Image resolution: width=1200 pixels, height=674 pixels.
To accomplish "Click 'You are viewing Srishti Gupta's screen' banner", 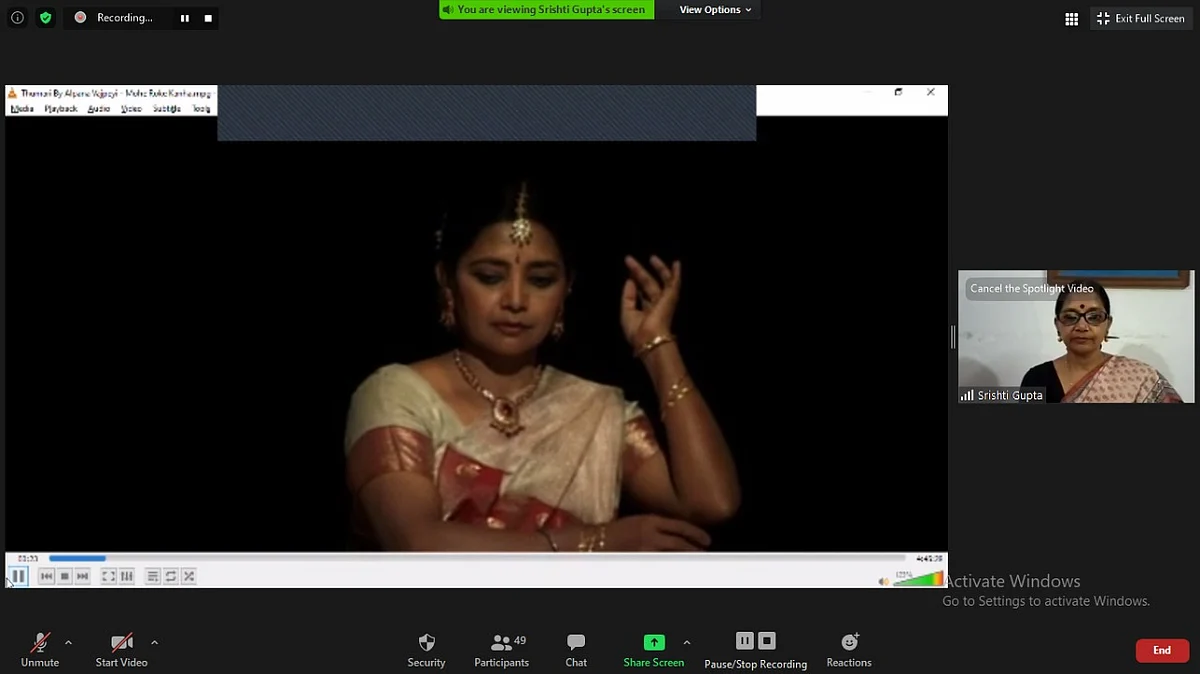I will click(x=547, y=10).
